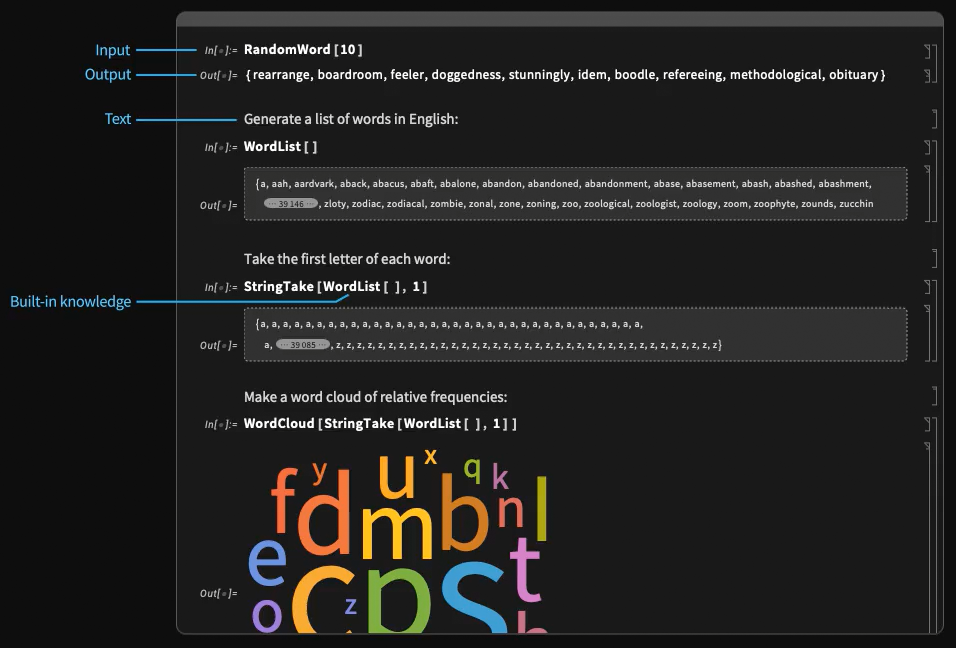This screenshot has width=956, height=648.
Task: Click bracket of 'Take the first letter' cell
Action: coord(935,259)
